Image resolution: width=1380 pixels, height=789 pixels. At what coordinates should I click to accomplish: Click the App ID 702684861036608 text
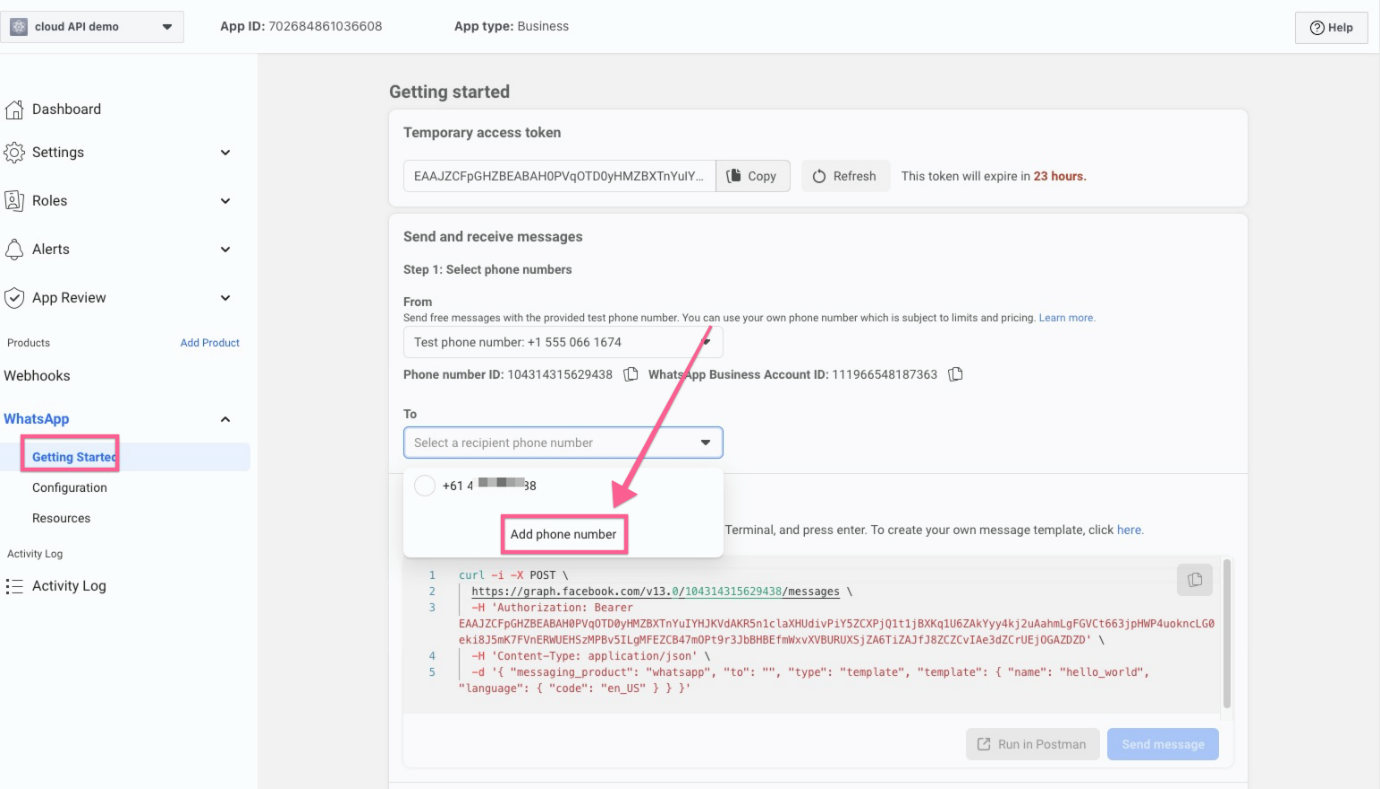[x=301, y=26]
